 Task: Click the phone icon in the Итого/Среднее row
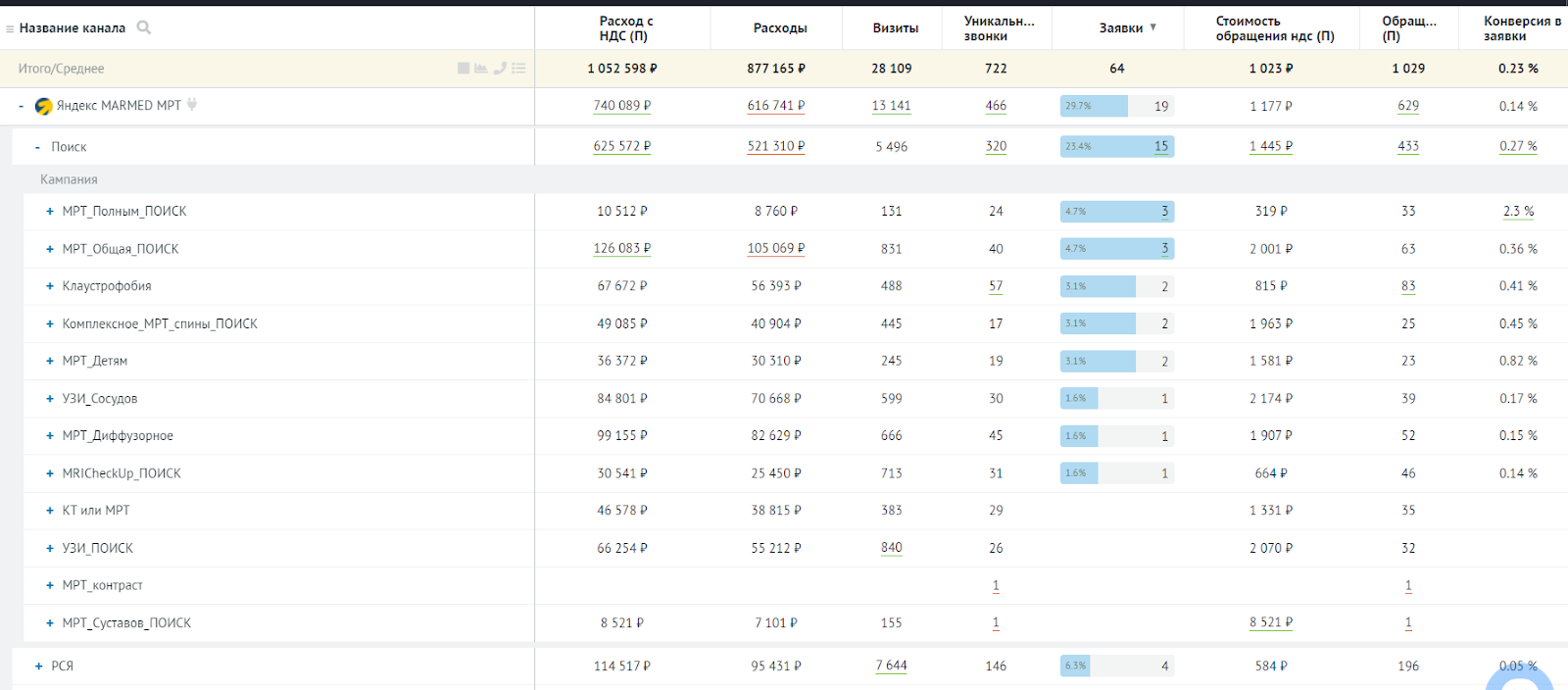click(500, 68)
